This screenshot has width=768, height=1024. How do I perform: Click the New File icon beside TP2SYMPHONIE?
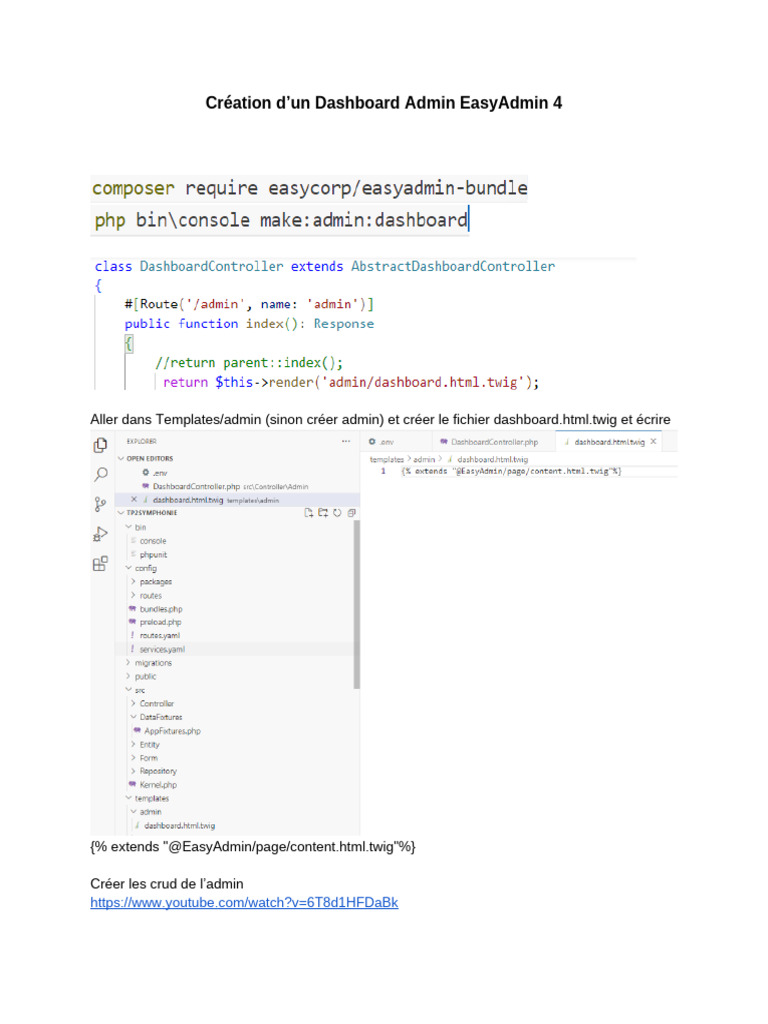(309, 513)
